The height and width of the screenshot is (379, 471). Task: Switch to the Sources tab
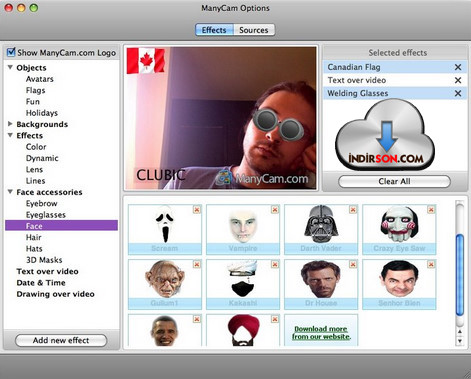254,30
